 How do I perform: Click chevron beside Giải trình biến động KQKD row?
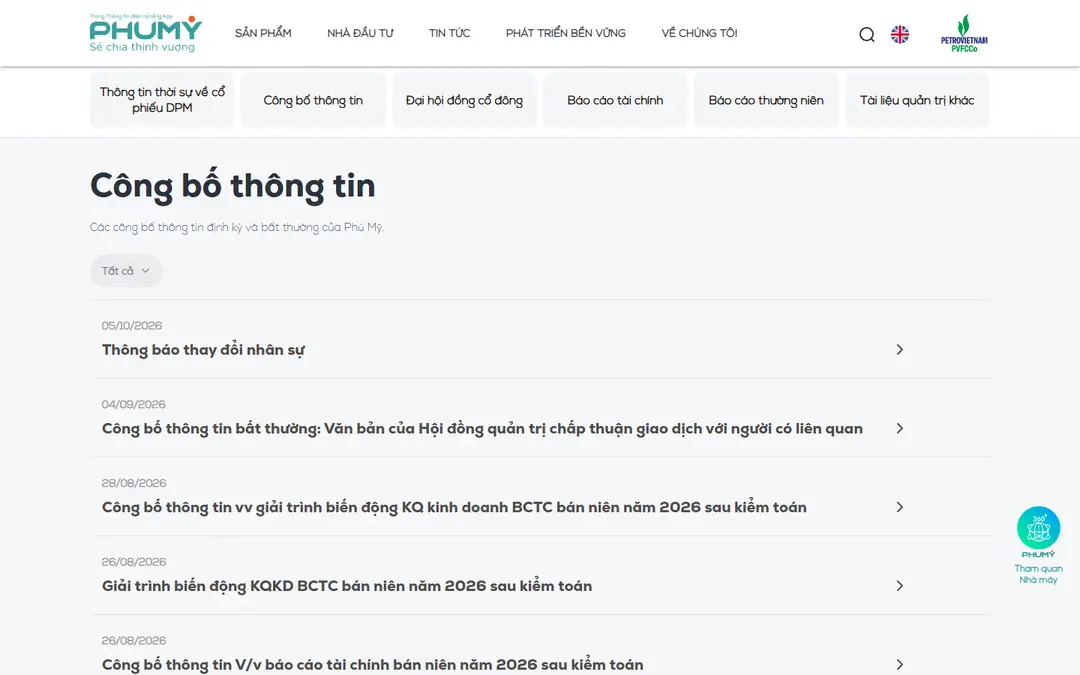point(900,585)
